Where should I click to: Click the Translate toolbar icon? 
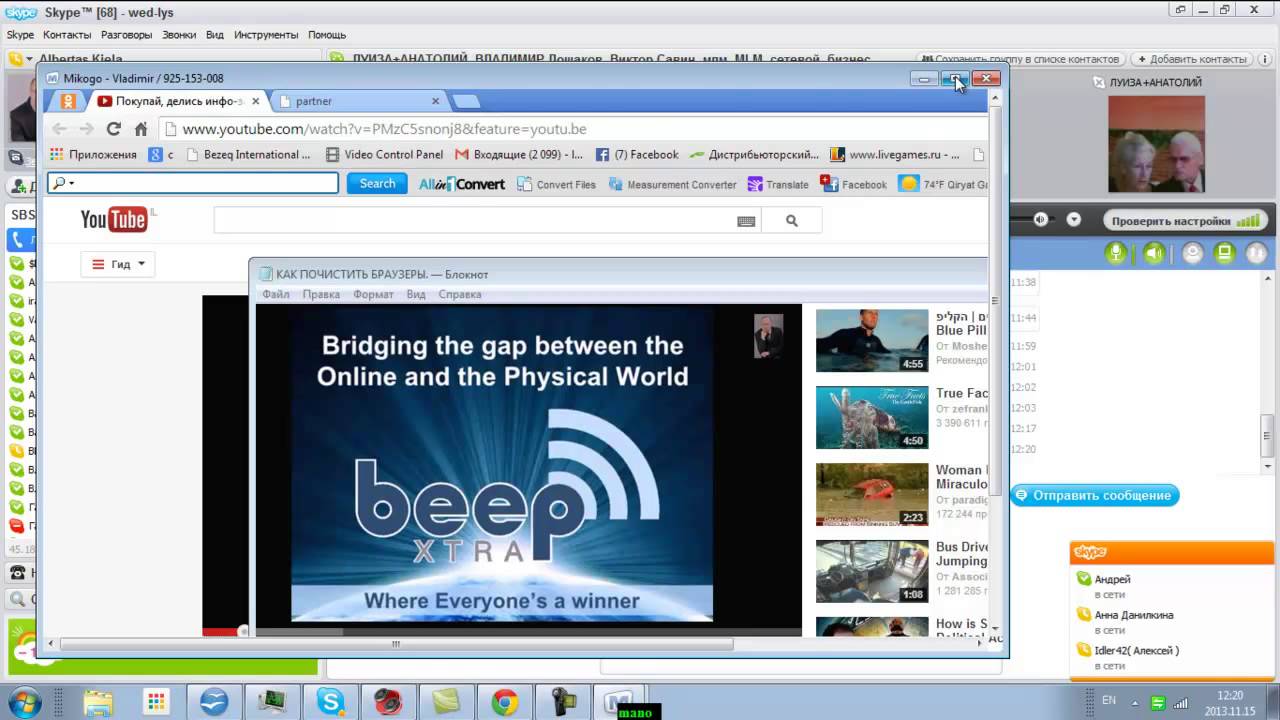click(x=778, y=184)
